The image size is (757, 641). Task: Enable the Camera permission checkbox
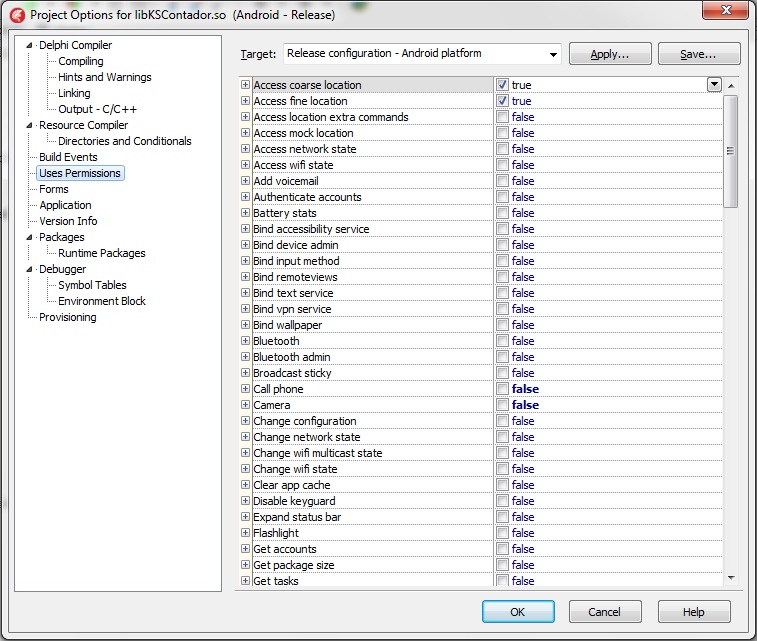(x=502, y=405)
